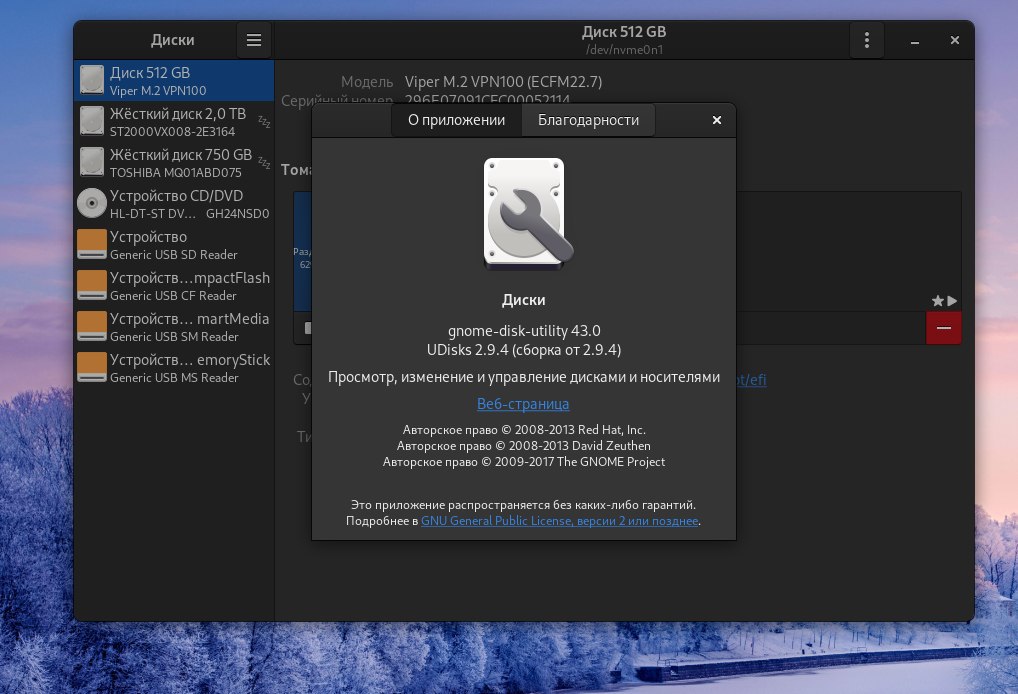Click the Disks wrench app logo
Viewport: 1018px width, 694px height.
tap(525, 214)
